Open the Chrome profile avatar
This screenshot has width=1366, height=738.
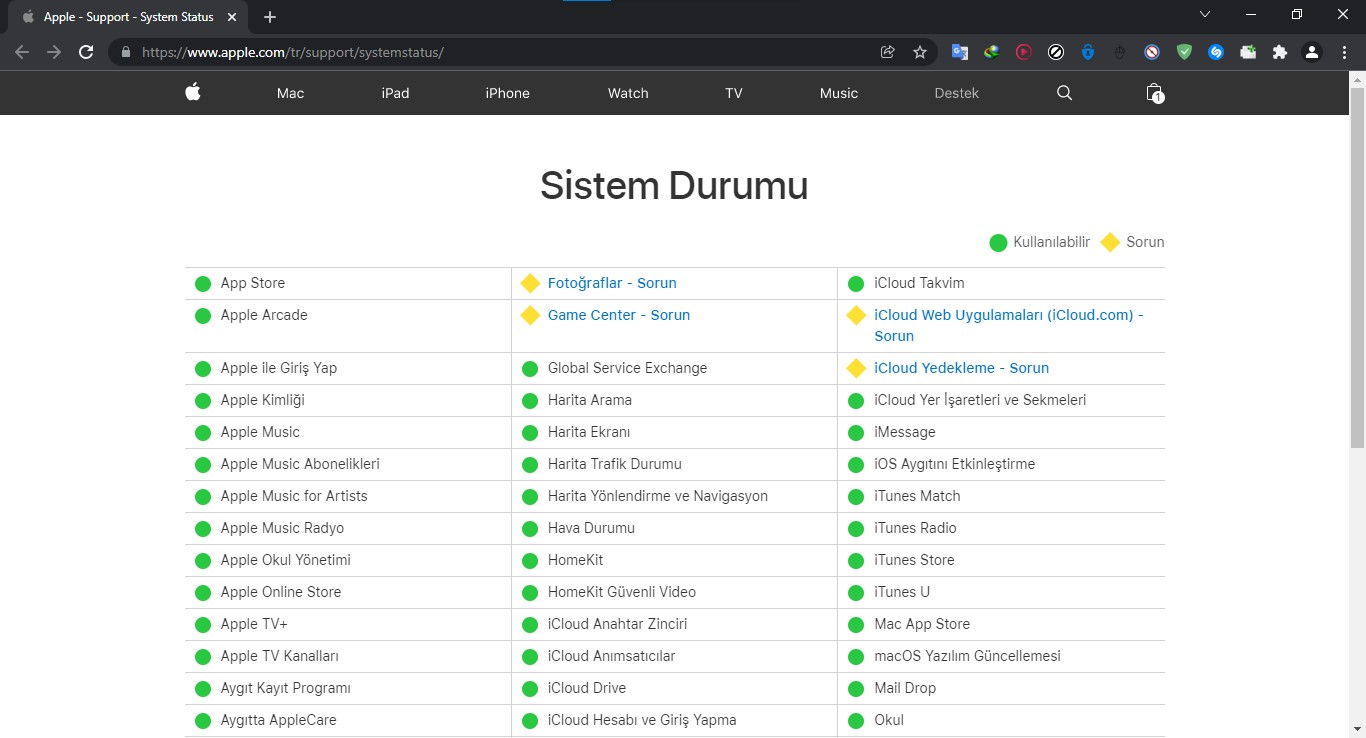(1312, 52)
